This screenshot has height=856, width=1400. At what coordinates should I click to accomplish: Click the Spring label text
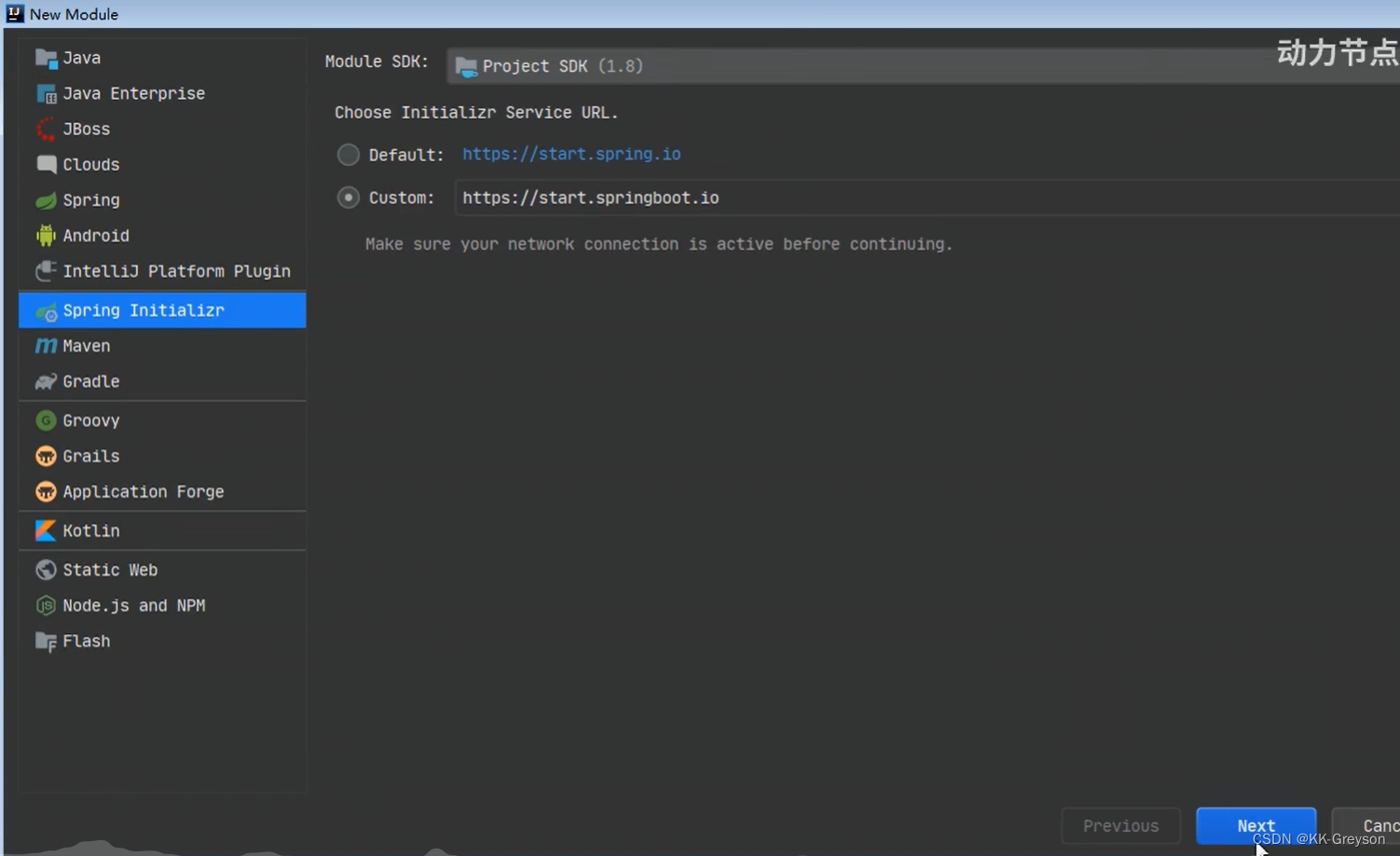(91, 200)
